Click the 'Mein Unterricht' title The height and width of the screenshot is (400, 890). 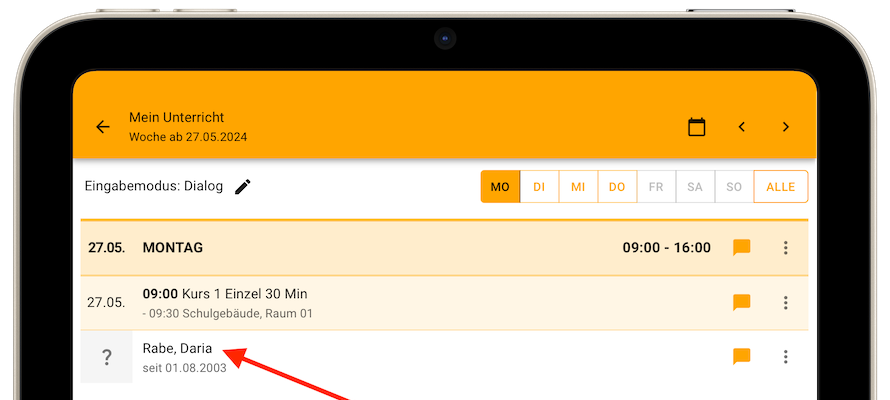[x=177, y=117]
